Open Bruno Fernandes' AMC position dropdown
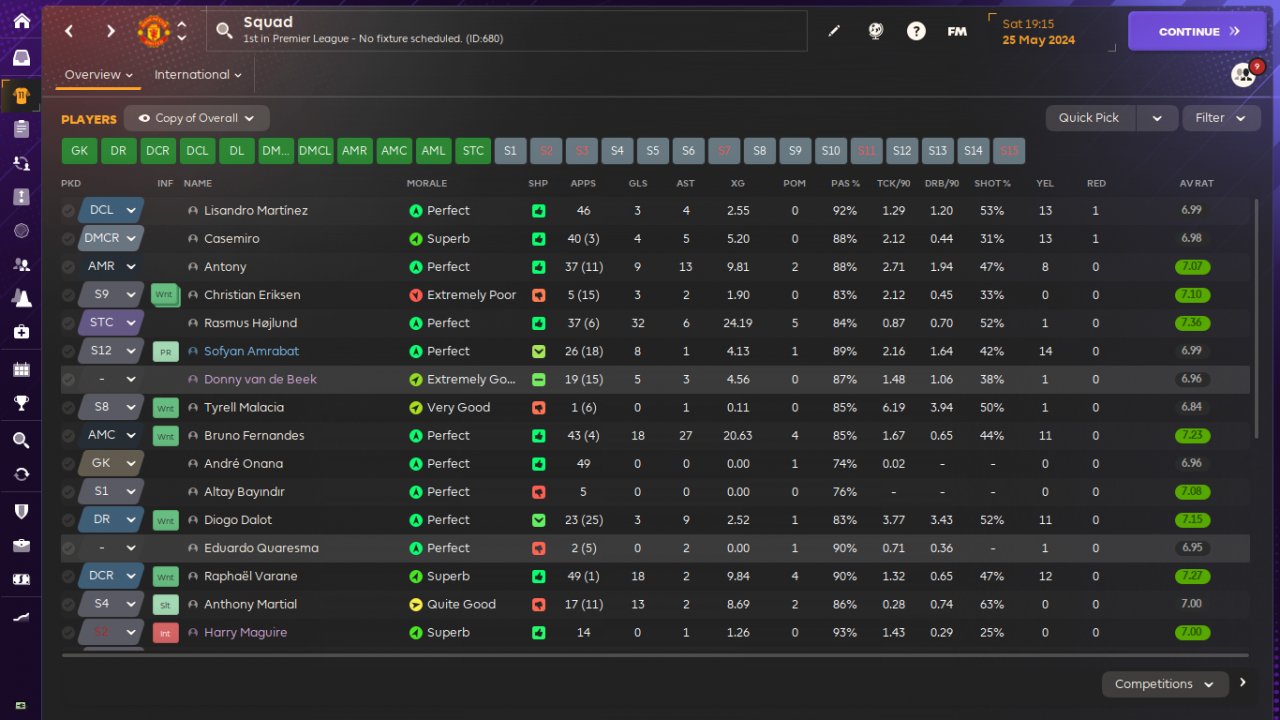1280x720 pixels. [x=113, y=435]
